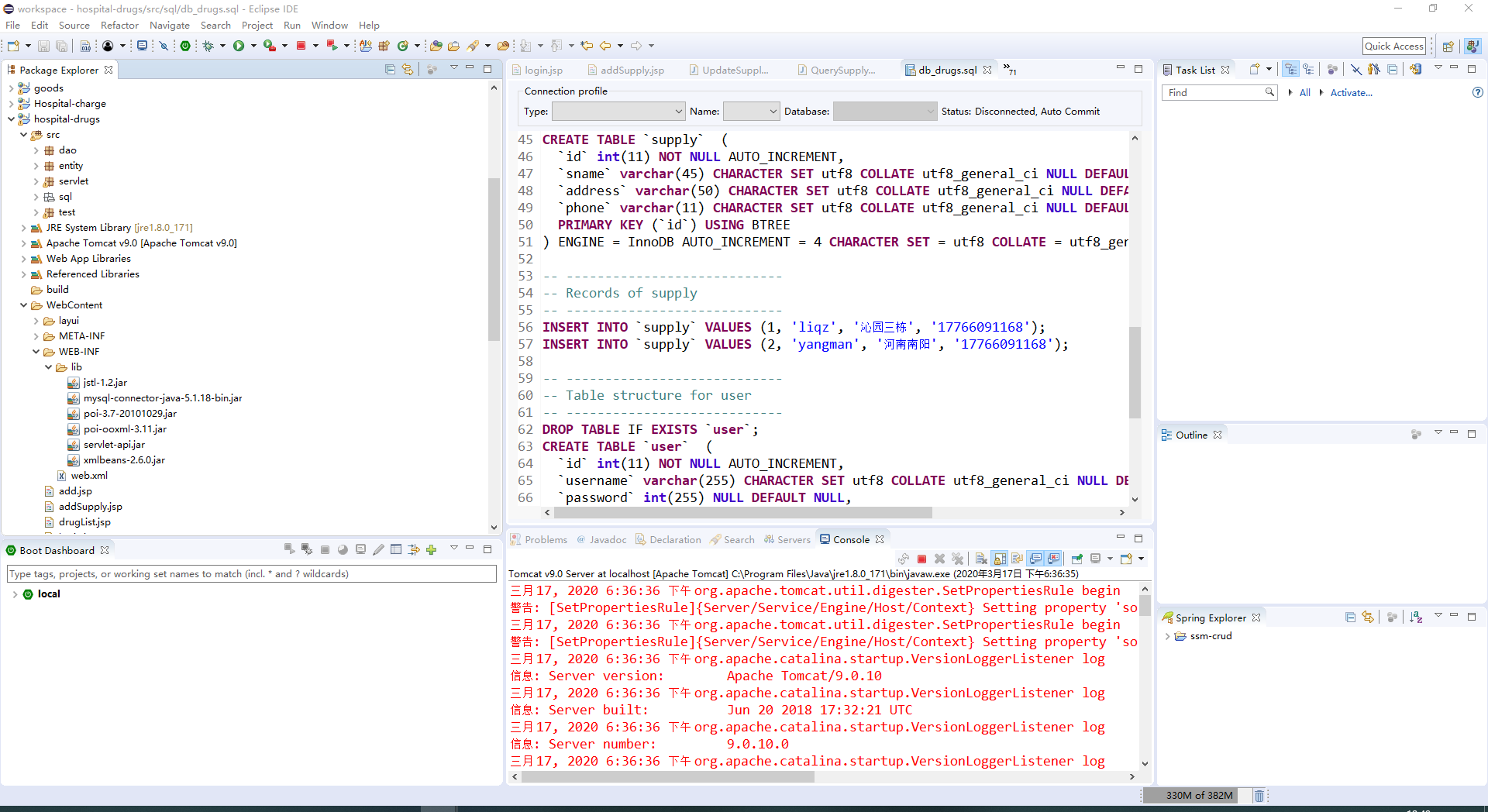Open the Run button dropdown arrow

tap(253, 46)
